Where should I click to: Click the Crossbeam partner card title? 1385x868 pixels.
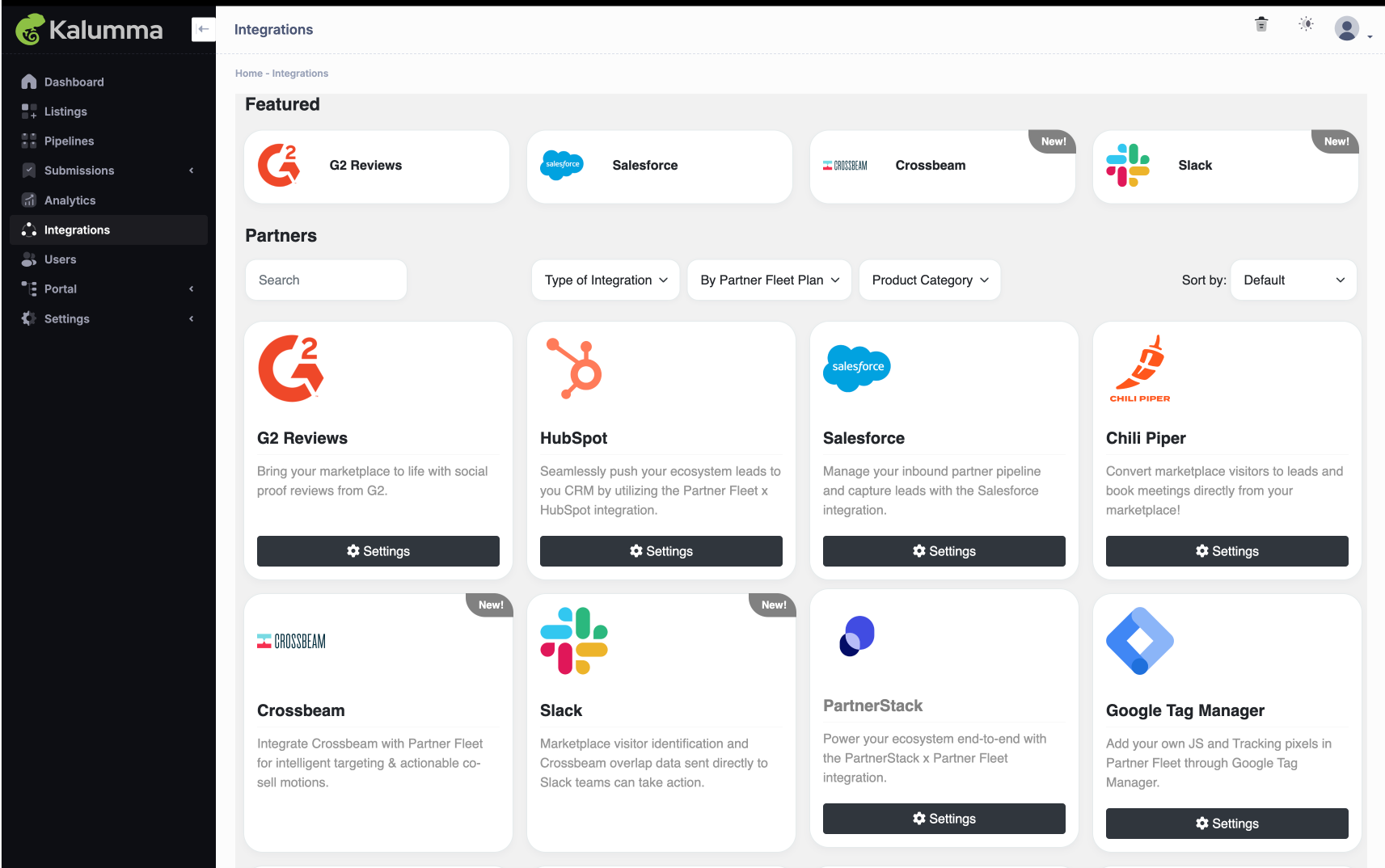301,710
